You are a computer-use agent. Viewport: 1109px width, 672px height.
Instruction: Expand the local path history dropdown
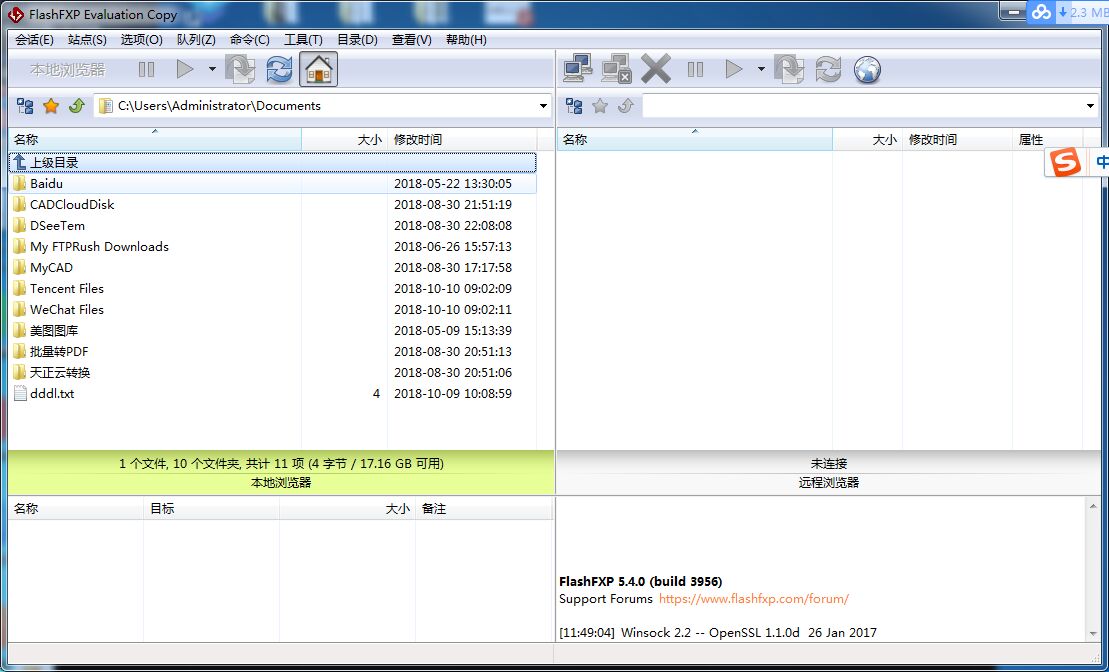click(543, 106)
